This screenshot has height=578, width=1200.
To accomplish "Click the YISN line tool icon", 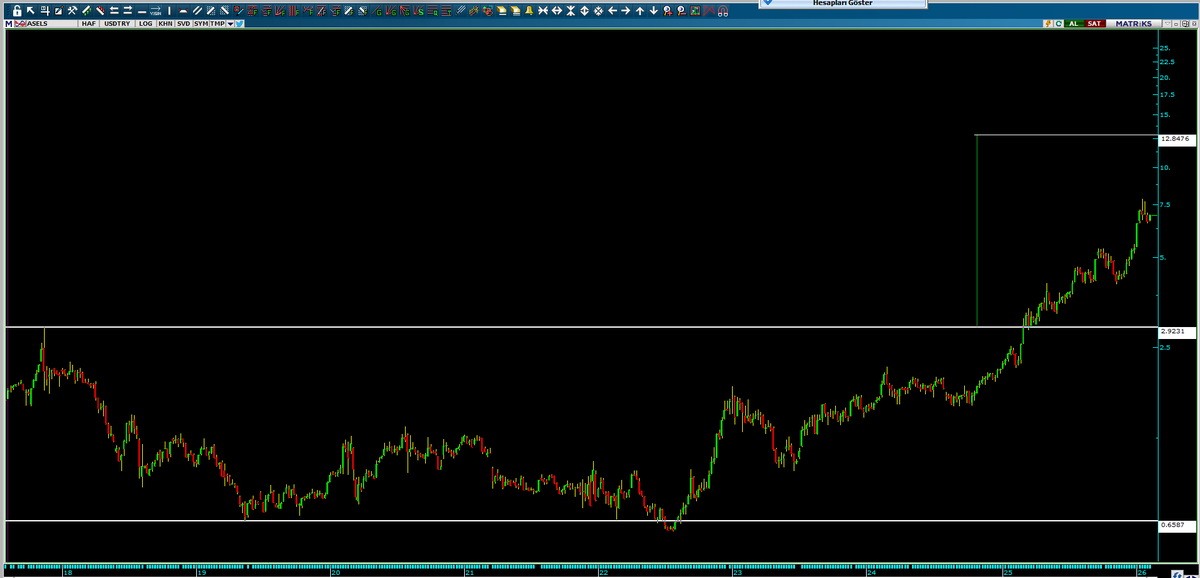I will click(x=155, y=11).
